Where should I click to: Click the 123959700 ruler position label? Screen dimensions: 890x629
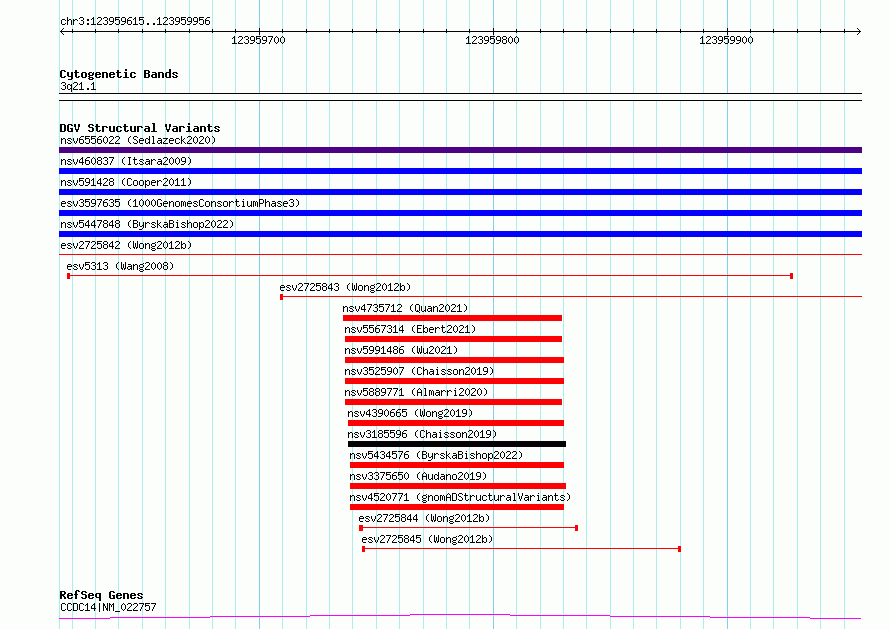click(258, 40)
